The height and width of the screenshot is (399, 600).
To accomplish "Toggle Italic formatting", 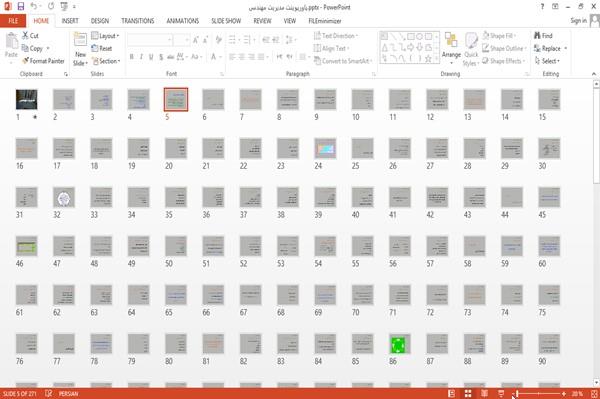I will click(141, 57).
